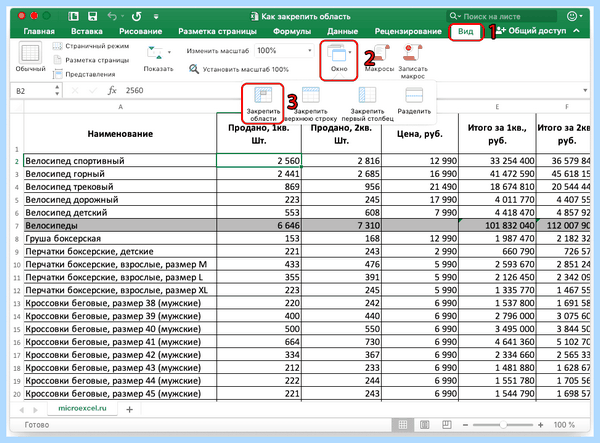
Task: Click the 100 % zoom level text
Action: [x=564, y=425]
